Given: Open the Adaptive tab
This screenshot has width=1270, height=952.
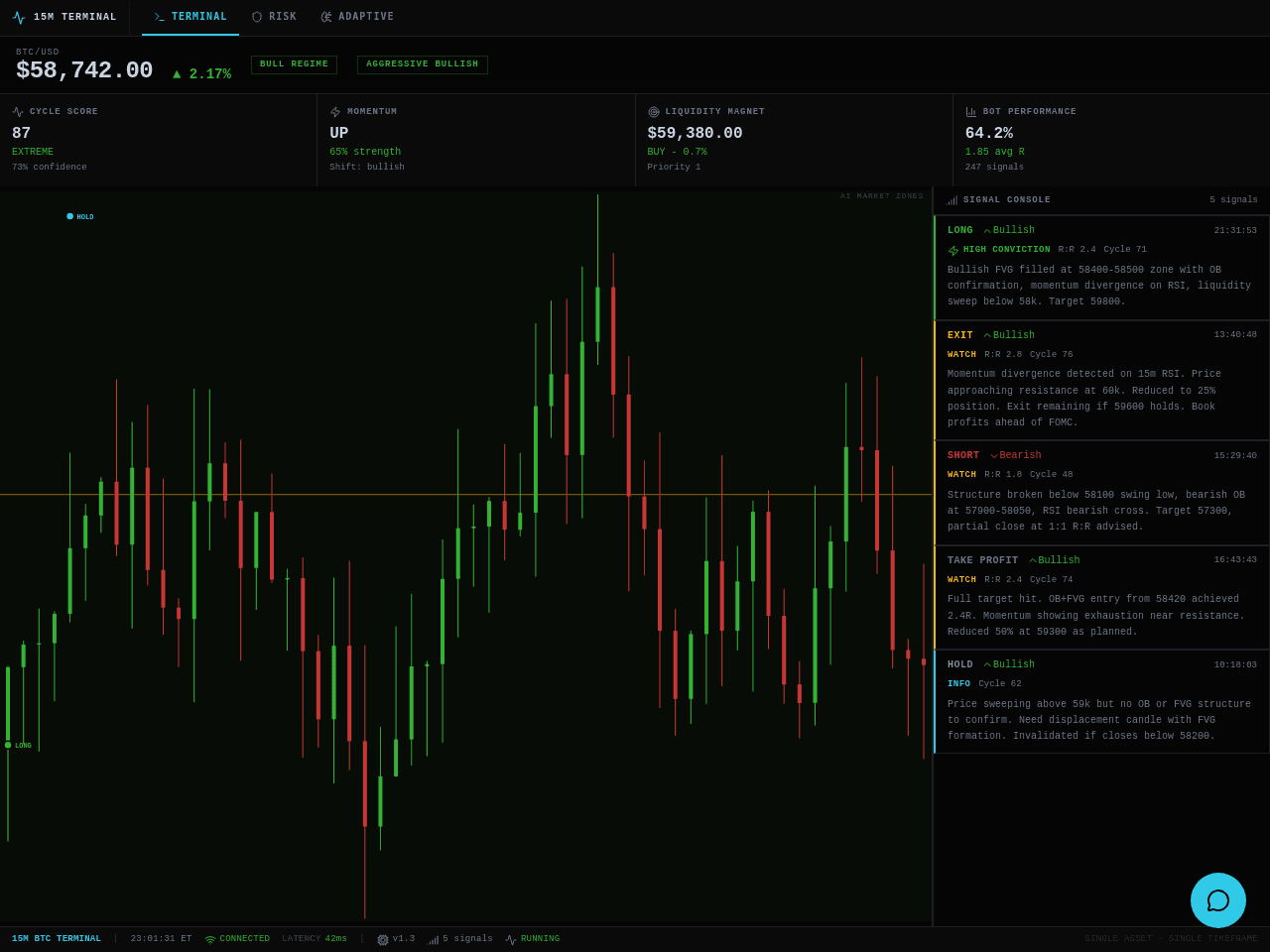Looking at the screenshot, I should (357, 17).
